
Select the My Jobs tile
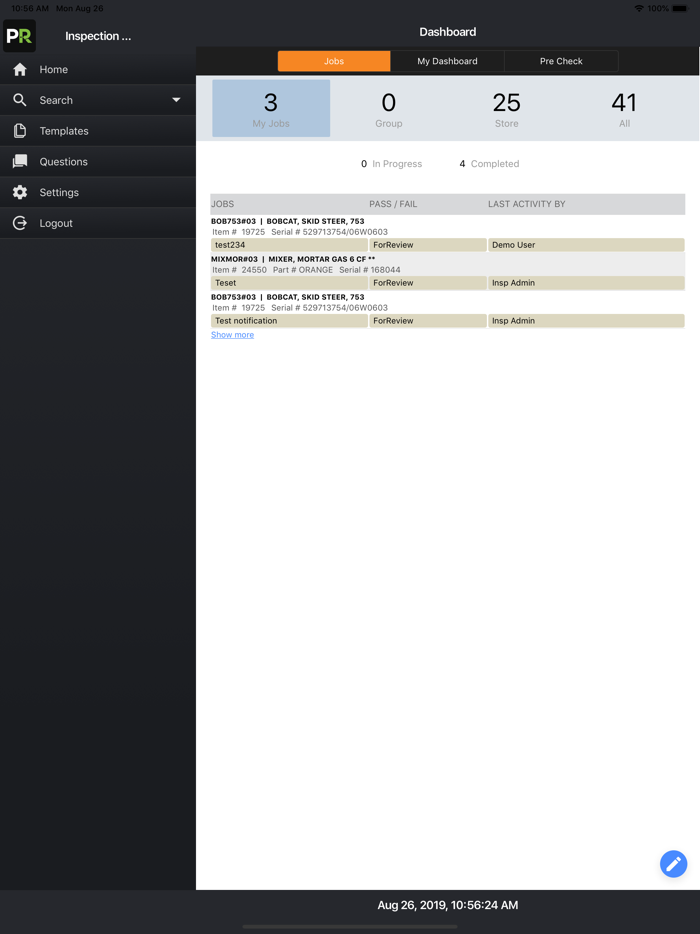pyautogui.click(x=271, y=108)
